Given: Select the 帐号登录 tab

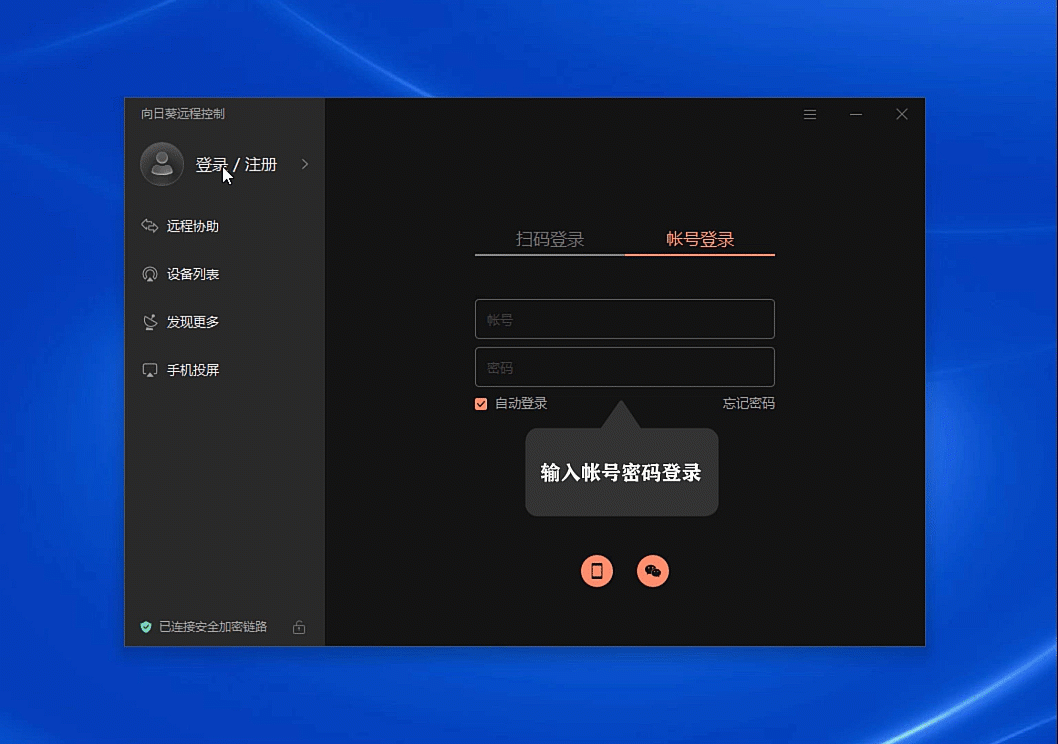Looking at the screenshot, I should 700,239.
